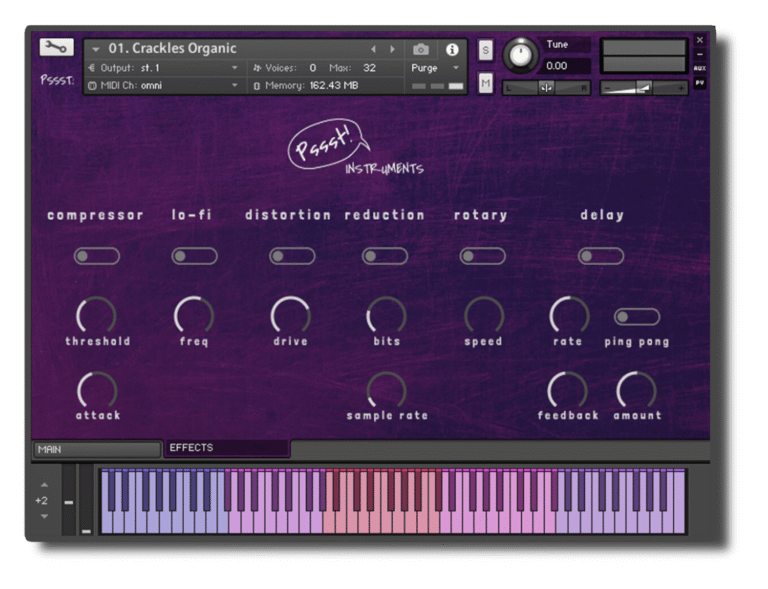Toggle the AUX button
The width and height of the screenshot is (768, 589).
tap(699, 68)
